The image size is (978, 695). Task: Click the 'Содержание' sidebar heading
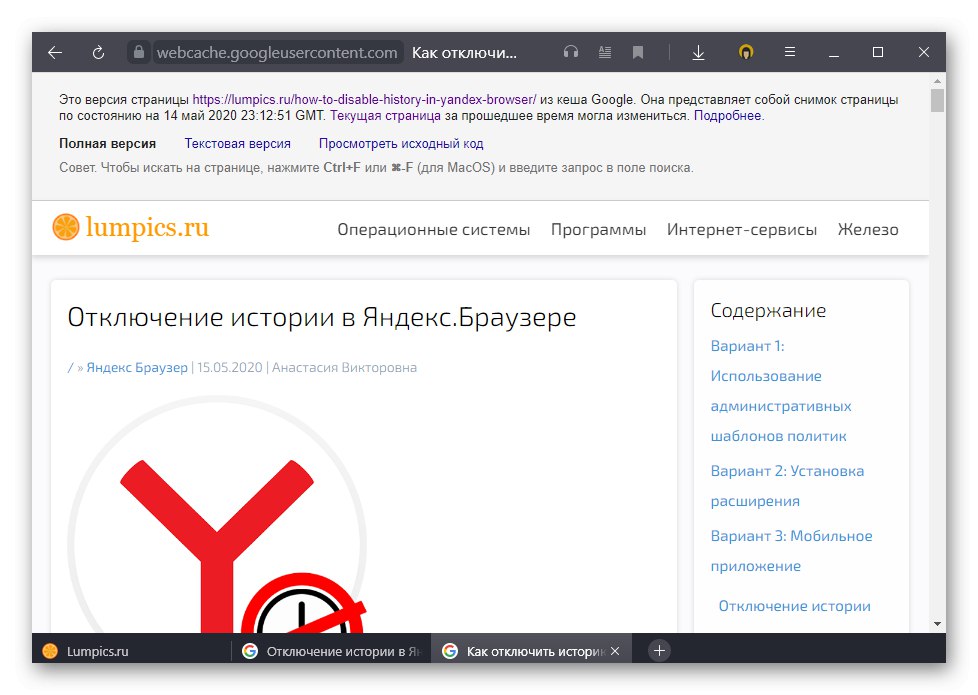pyautogui.click(x=768, y=311)
